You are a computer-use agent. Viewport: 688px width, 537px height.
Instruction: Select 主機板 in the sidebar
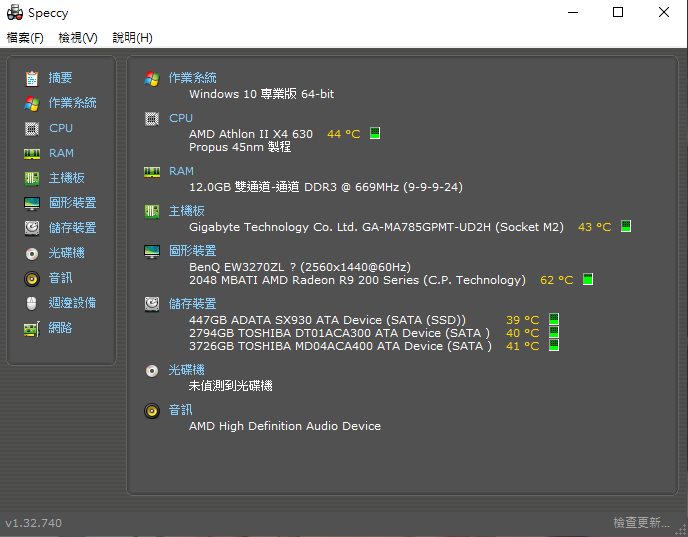[66, 178]
